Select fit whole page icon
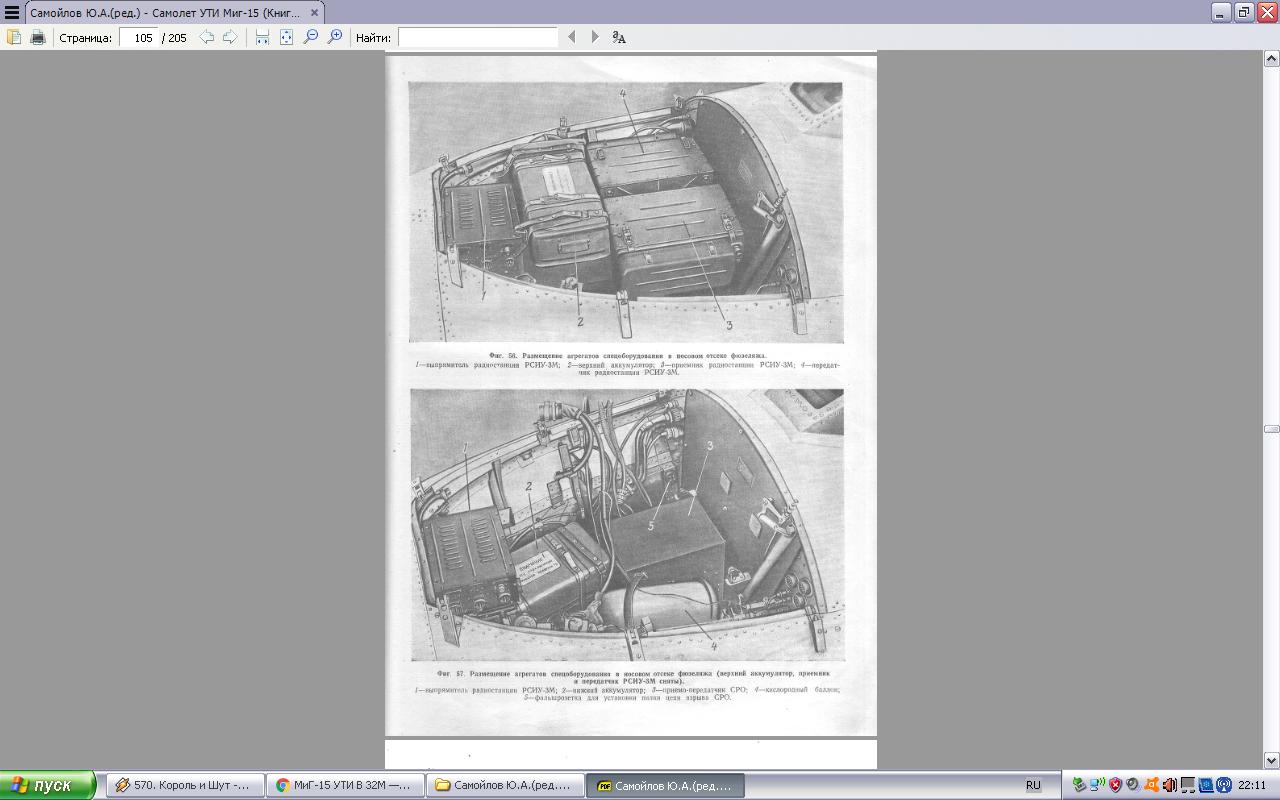The image size is (1280, 800). [x=286, y=37]
